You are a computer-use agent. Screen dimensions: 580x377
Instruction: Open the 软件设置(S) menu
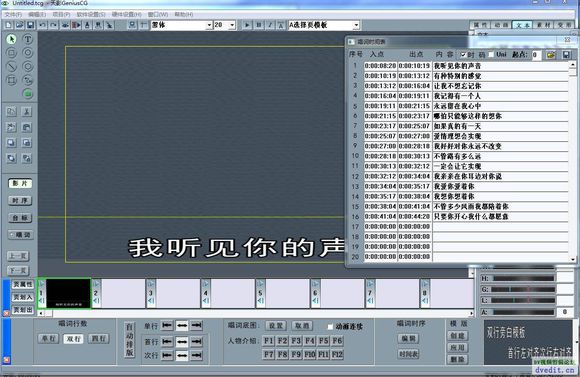[91, 14]
